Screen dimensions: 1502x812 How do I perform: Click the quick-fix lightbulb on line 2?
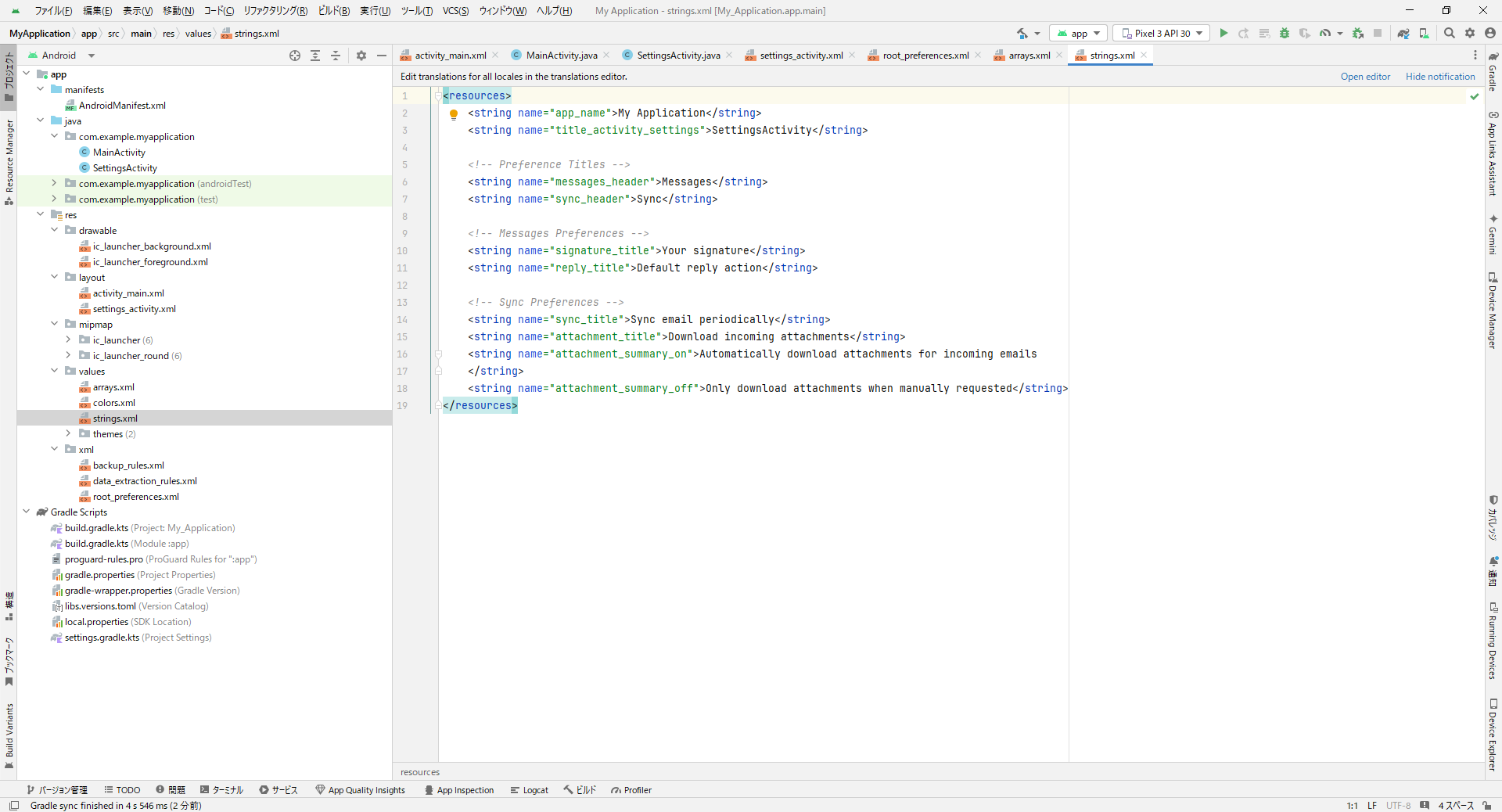(454, 114)
